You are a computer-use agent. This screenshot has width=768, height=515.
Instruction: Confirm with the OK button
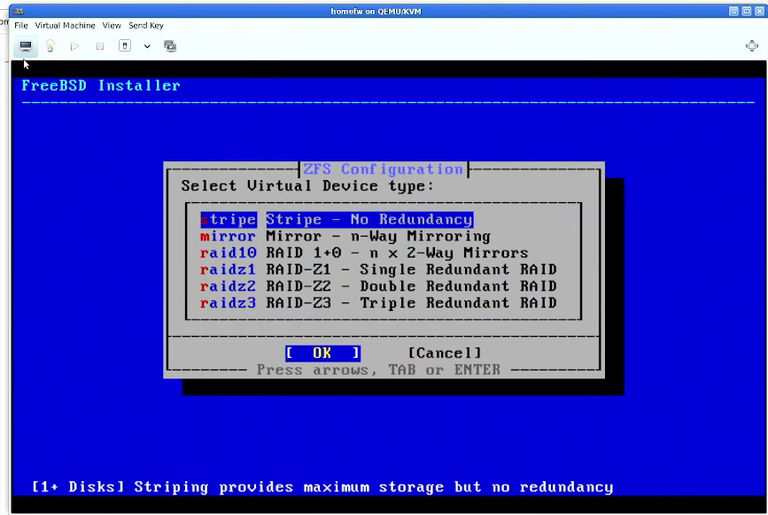click(323, 353)
